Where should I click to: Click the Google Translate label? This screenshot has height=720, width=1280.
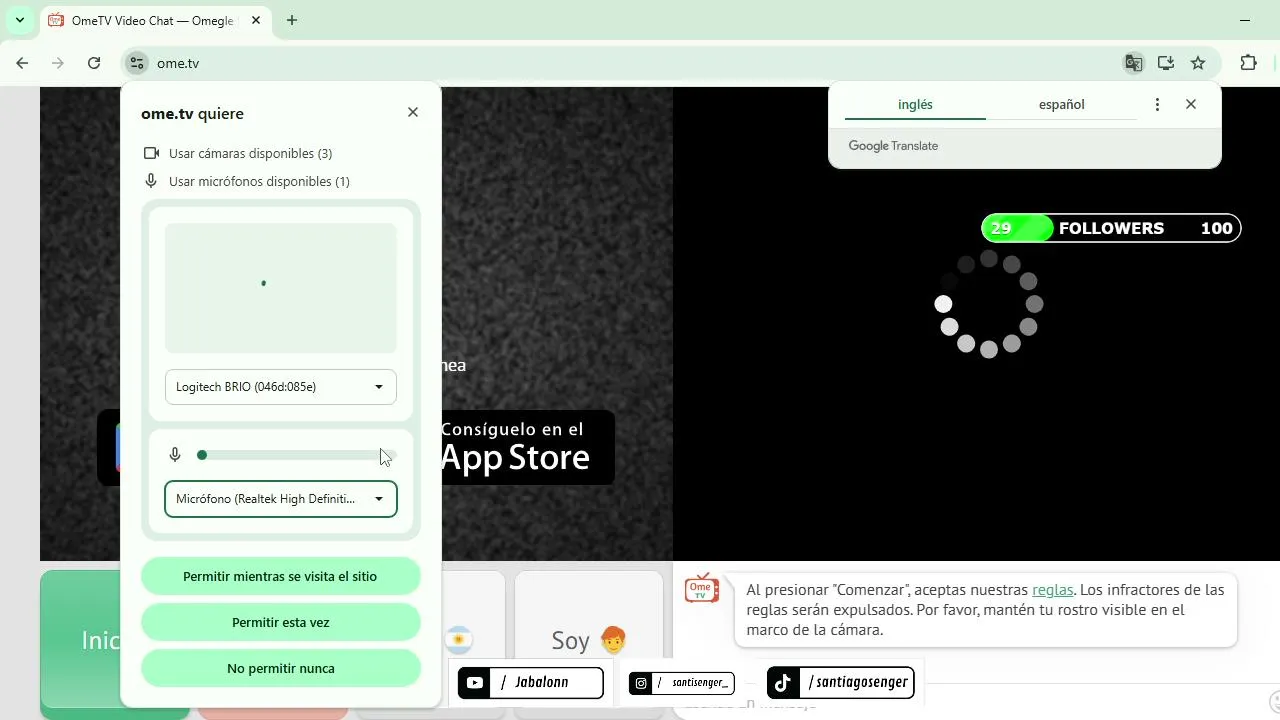coord(893,146)
